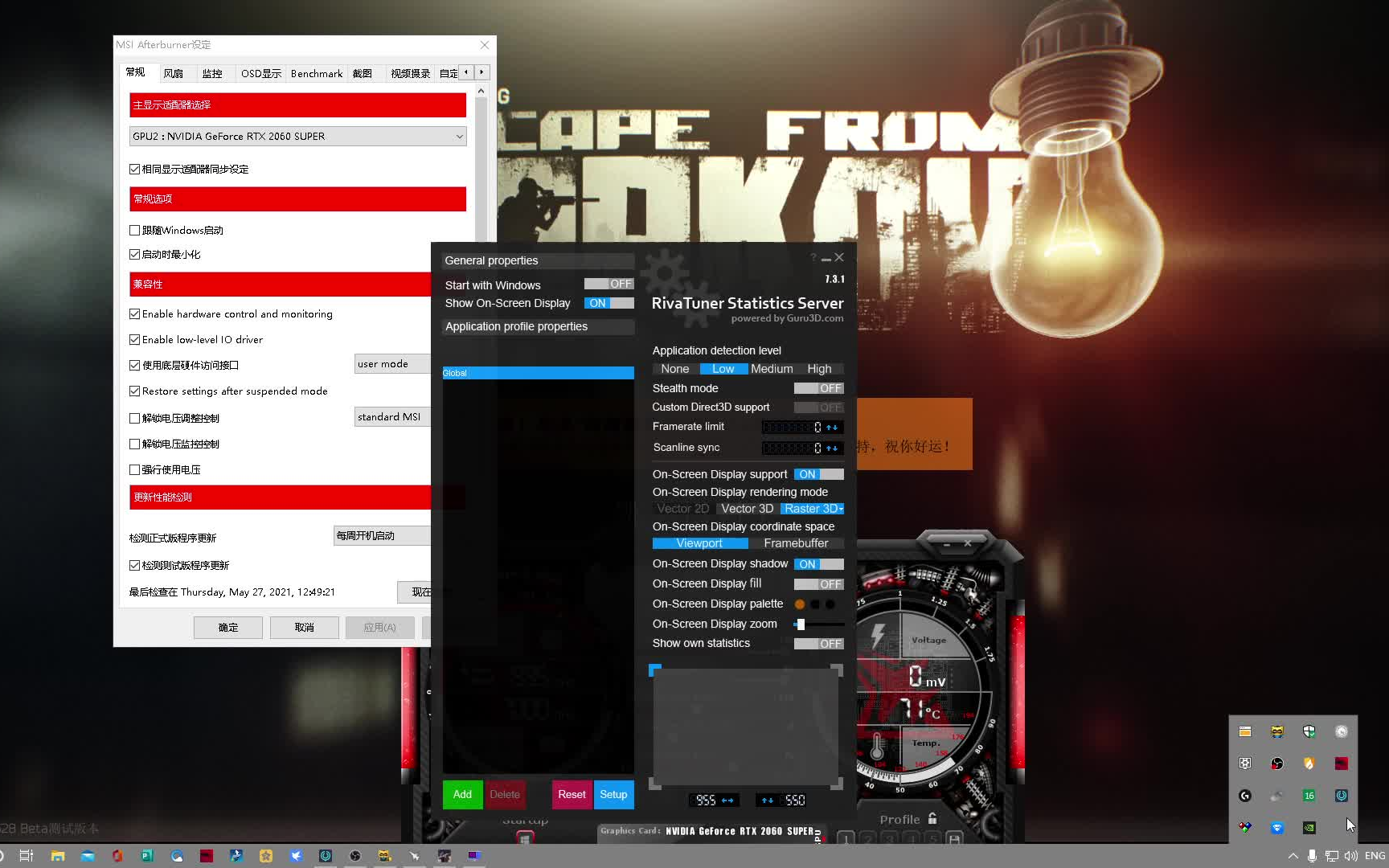Uncheck 启动时最小化 checkbox
1389x868 pixels.
click(x=135, y=254)
